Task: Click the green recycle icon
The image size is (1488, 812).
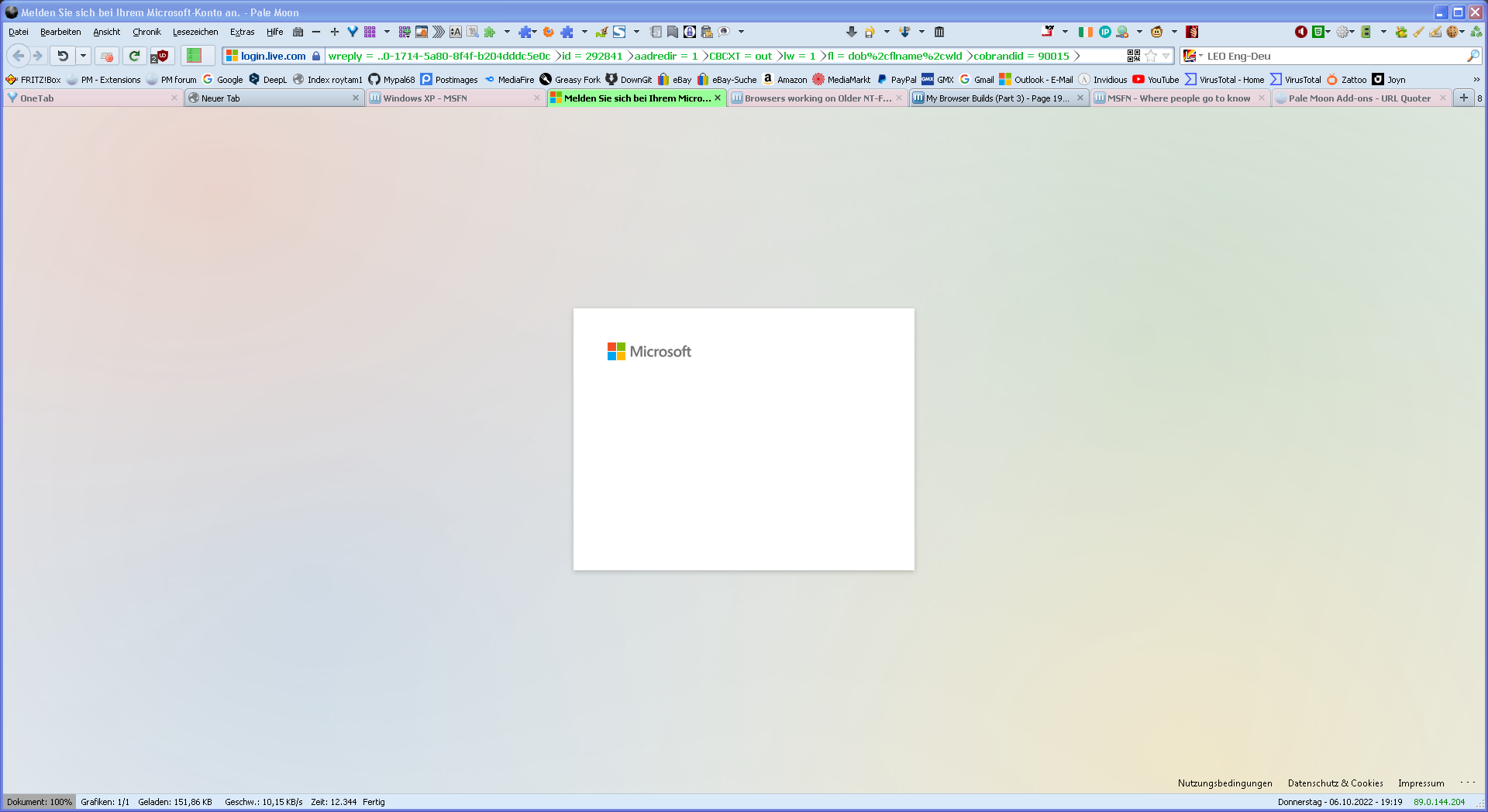Action: click(x=1476, y=32)
